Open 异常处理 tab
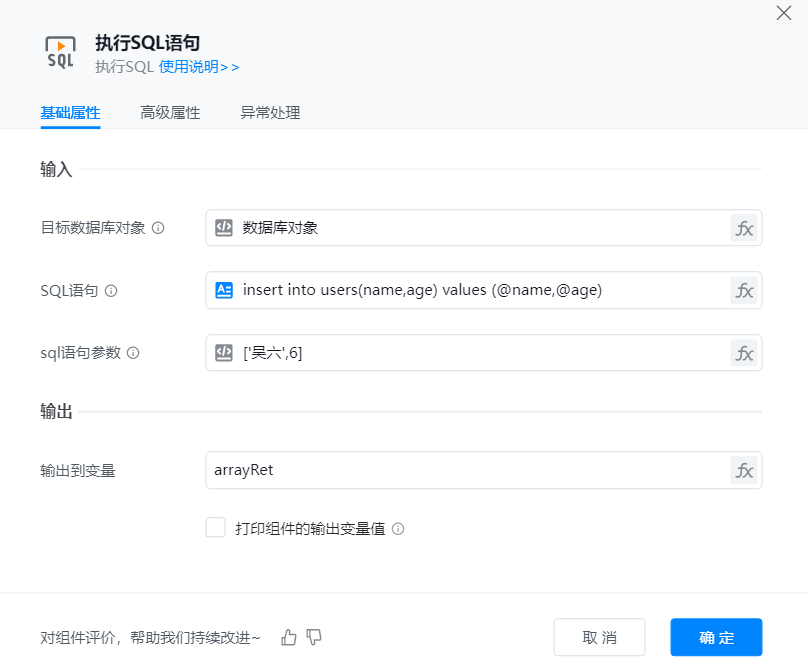The image size is (808, 665). coord(270,113)
